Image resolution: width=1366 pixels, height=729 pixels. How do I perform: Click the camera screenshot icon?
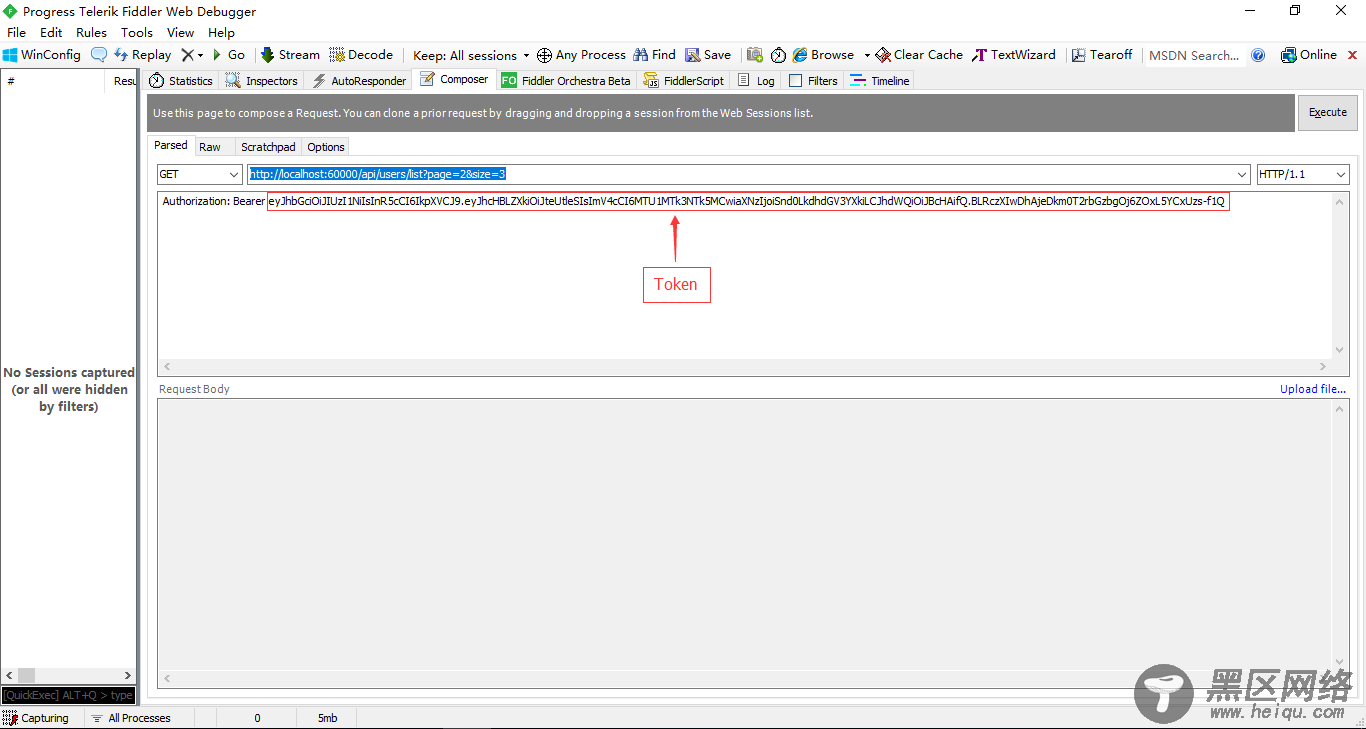tap(755, 55)
